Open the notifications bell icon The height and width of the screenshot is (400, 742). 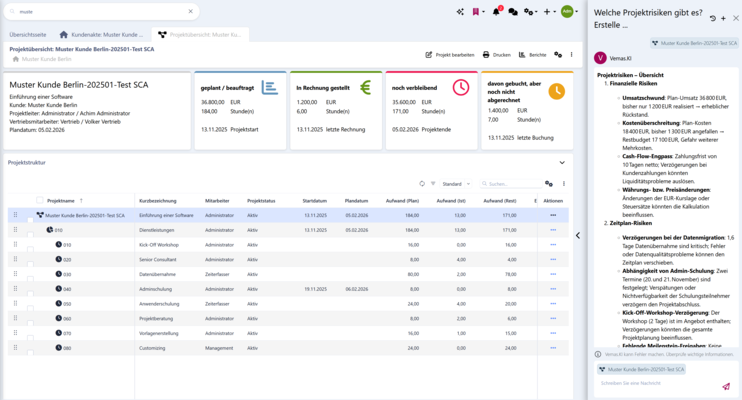496,12
